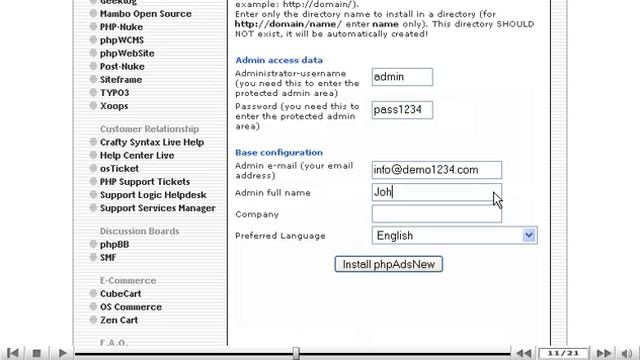Screen dimensions: 640x360
Task: Open Crafty Syntax Live Help link
Action: coord(152,142)
